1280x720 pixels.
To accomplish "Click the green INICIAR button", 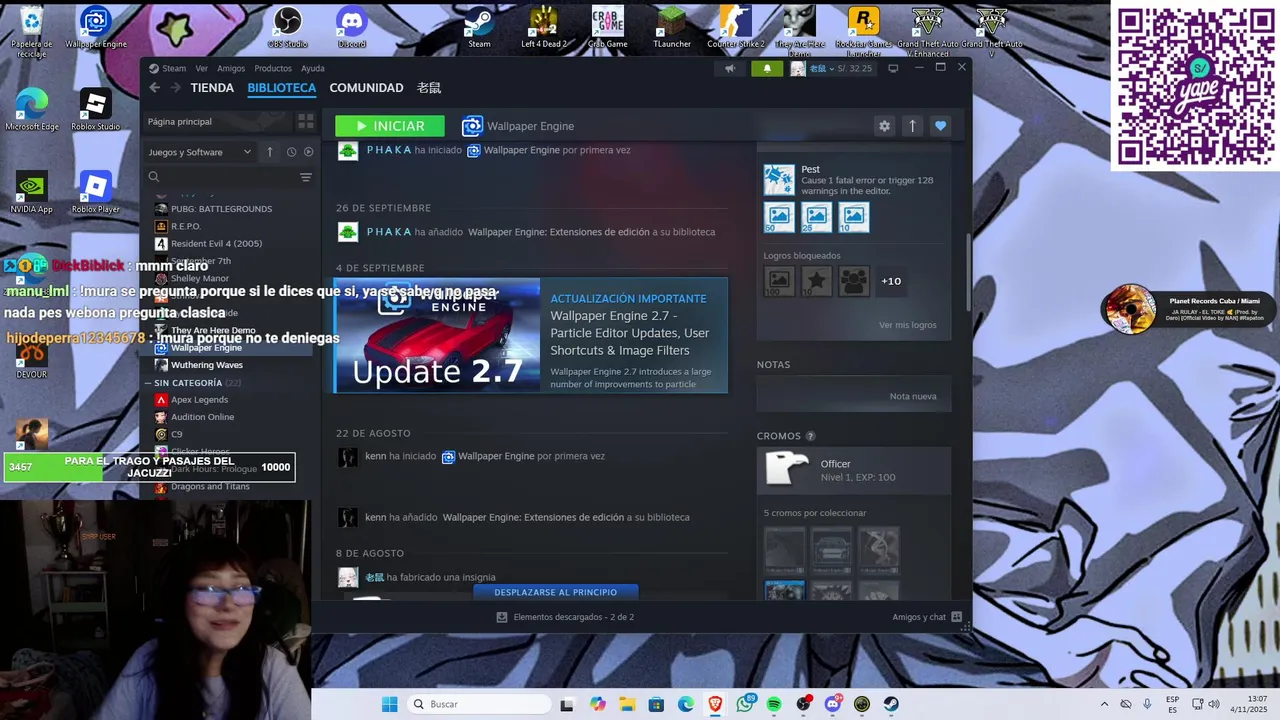I will coord(390,126).
